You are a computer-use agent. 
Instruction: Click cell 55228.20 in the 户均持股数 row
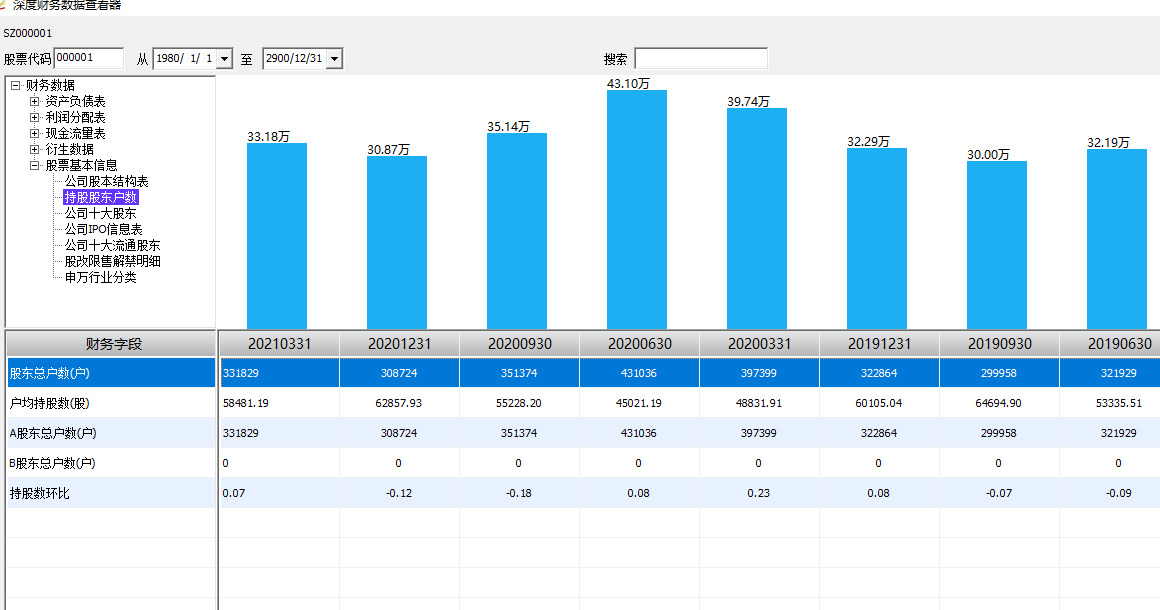click(x=519, y=404)
